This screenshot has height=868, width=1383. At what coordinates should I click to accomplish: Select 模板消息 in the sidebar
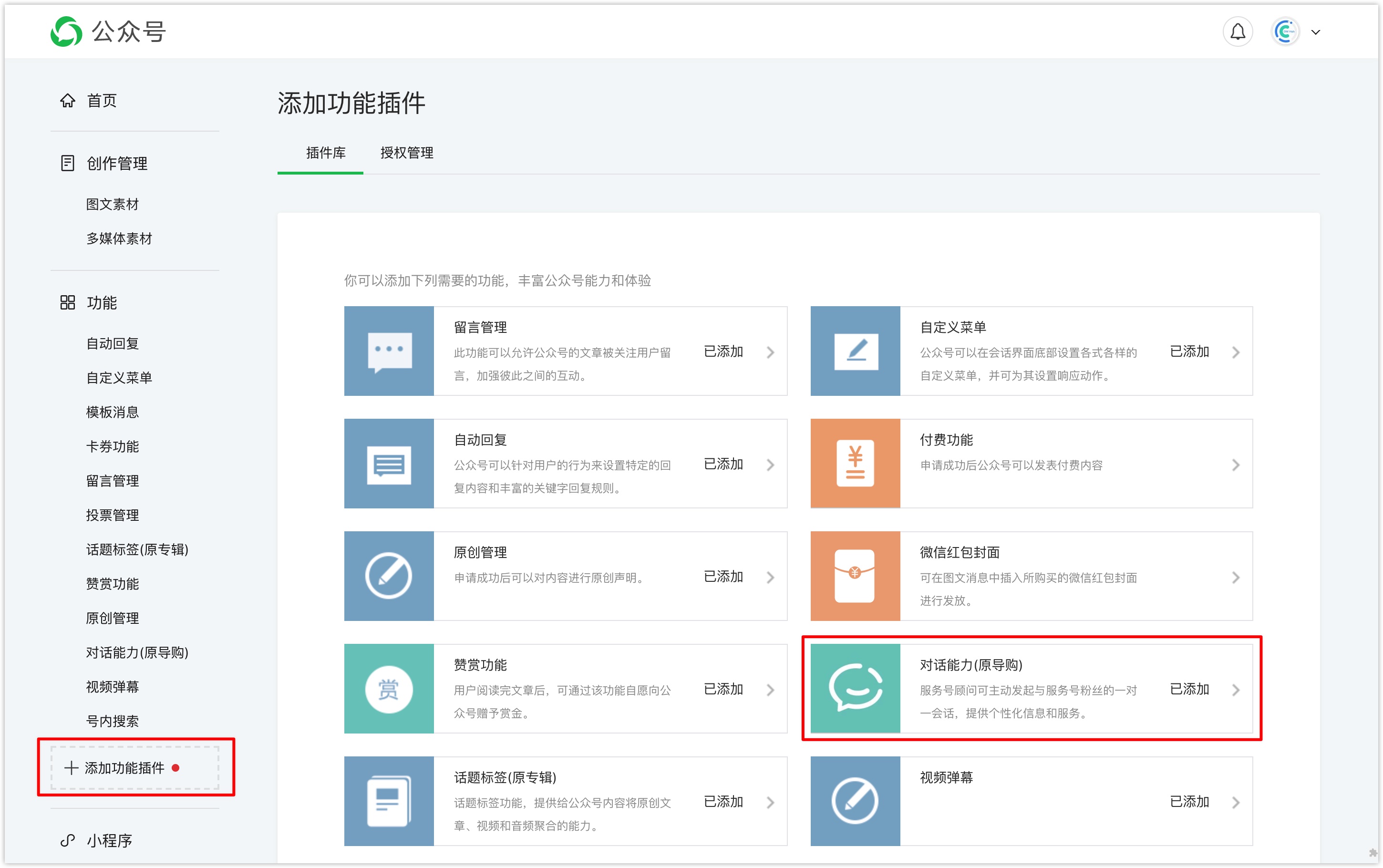point(113,412)
